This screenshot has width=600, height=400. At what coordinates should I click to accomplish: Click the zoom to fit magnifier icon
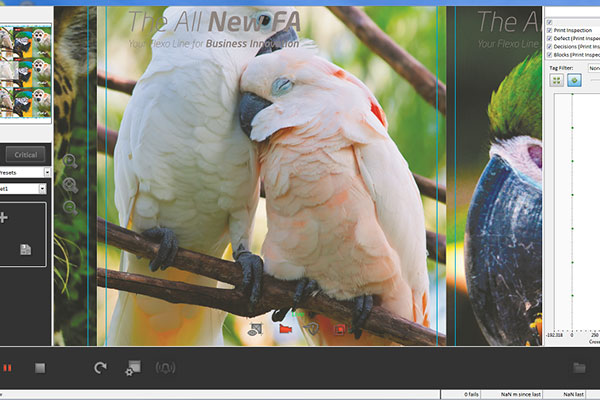[x=70, y=185]
